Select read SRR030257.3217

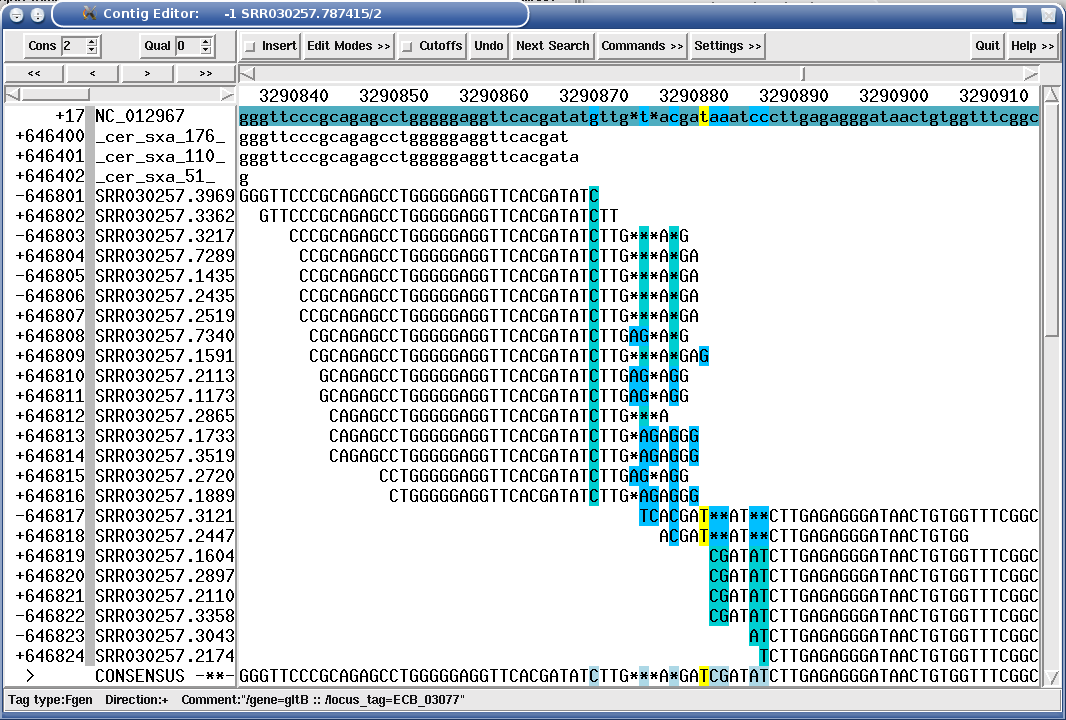click(165, 236)
